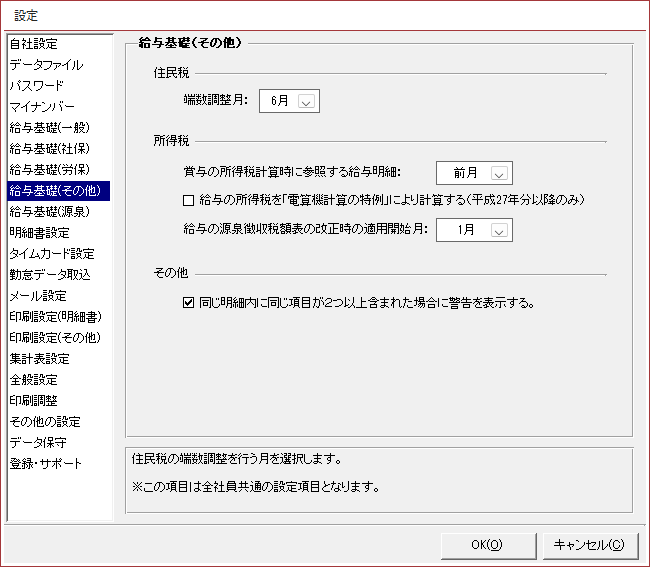Choose データ保守 from the sidebar

coord(36,443)
